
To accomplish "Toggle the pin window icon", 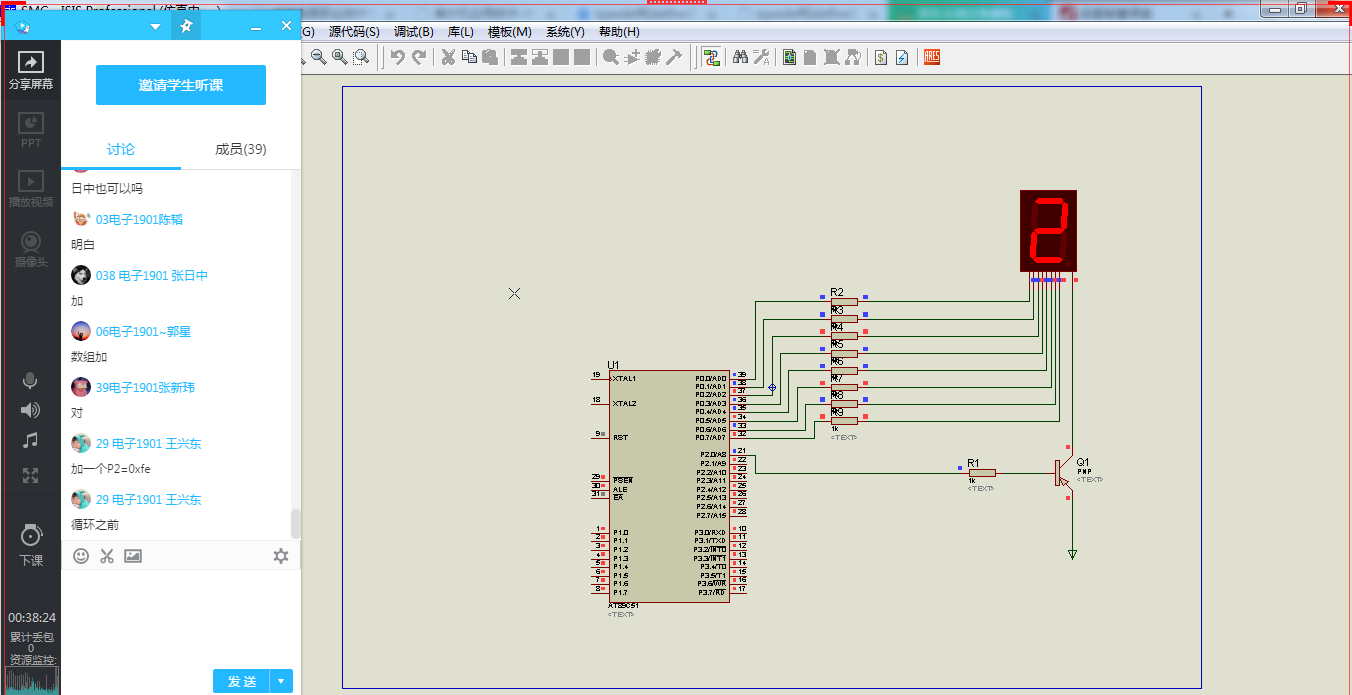I will click(x=185, y=26).
